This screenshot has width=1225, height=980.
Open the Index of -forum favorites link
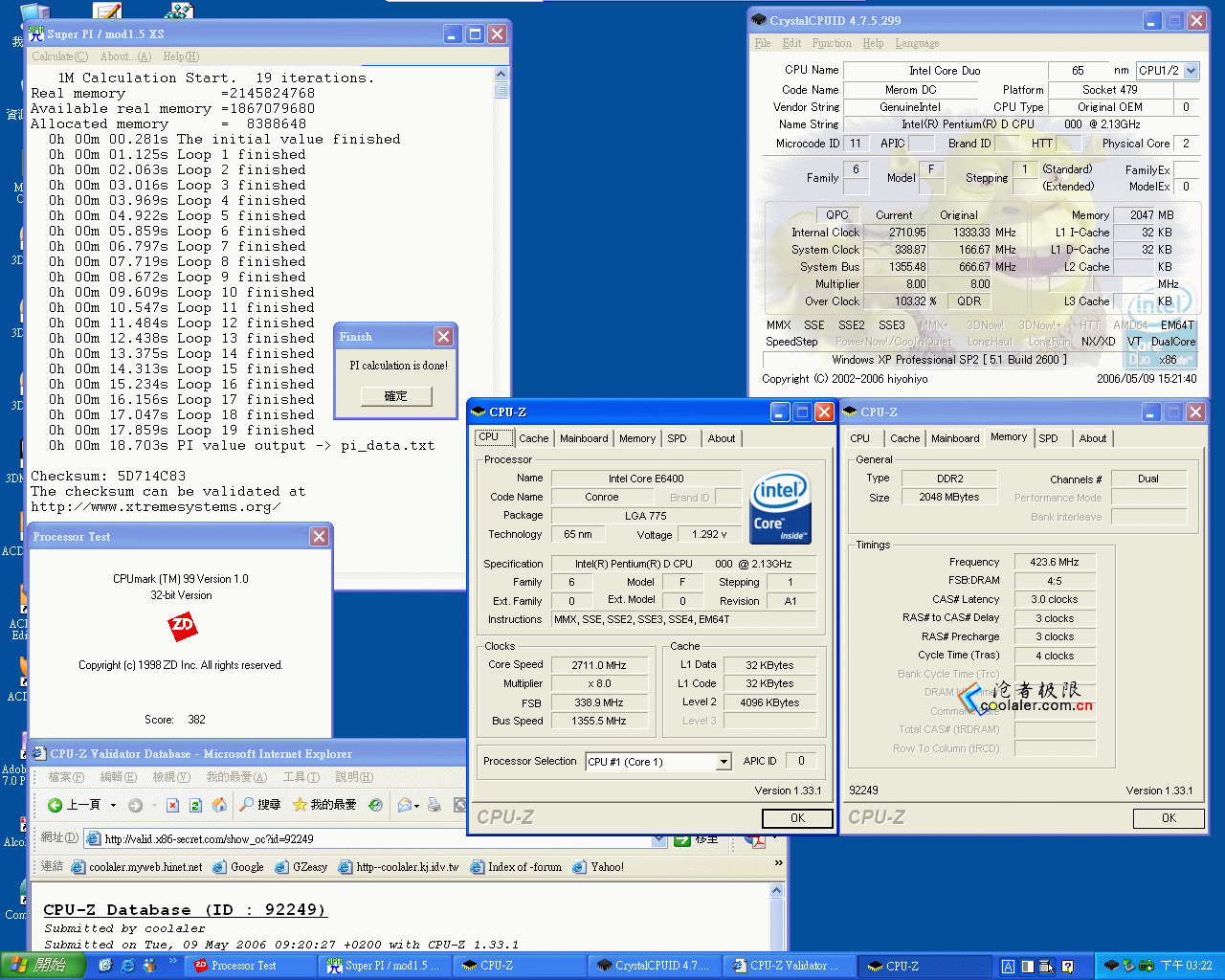[516, 867]
